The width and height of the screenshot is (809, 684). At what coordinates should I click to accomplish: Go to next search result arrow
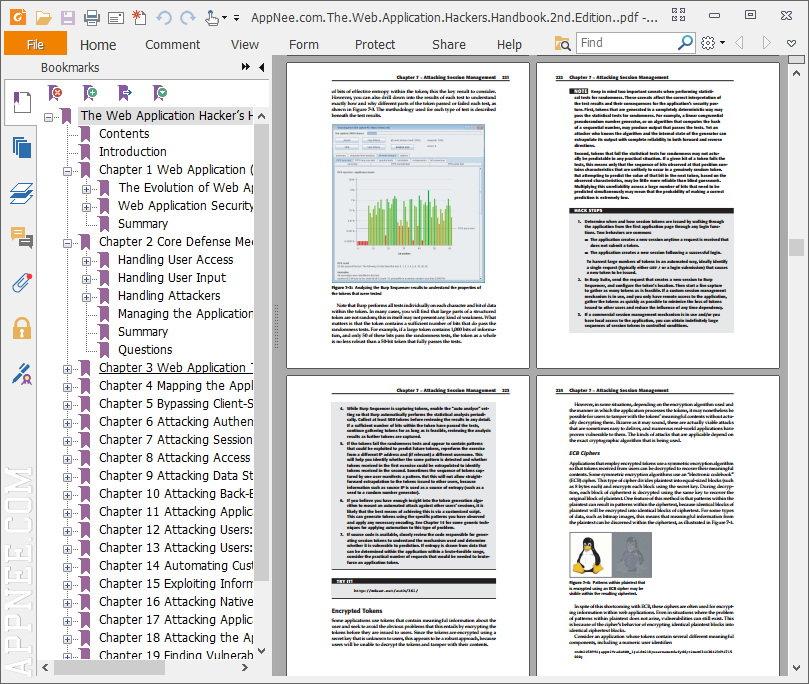tap(766, 42)
